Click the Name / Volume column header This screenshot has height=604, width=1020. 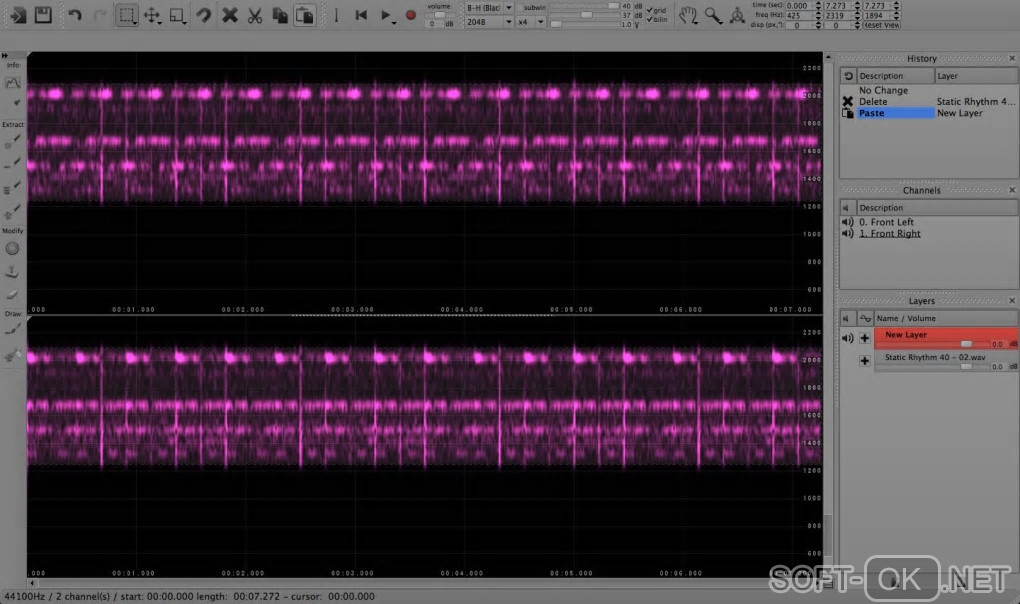click(946, 319)
